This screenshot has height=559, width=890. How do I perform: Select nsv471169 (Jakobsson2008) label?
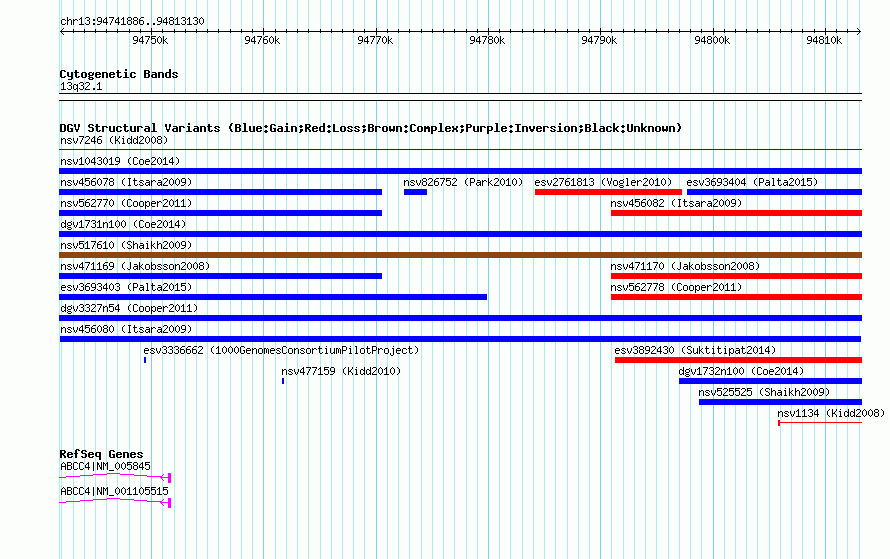pos(135,266)
